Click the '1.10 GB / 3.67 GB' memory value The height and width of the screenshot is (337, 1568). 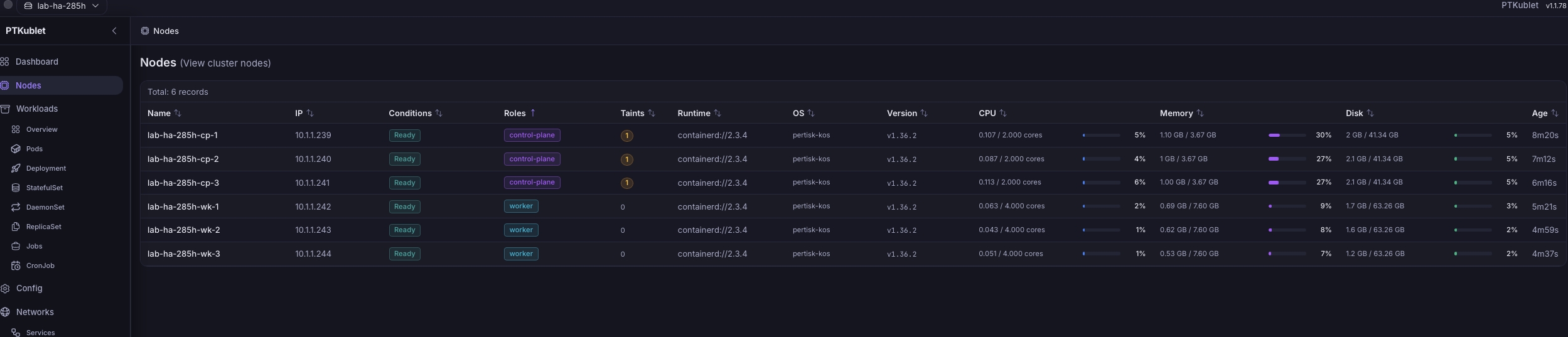click(x=1188, y=135)
